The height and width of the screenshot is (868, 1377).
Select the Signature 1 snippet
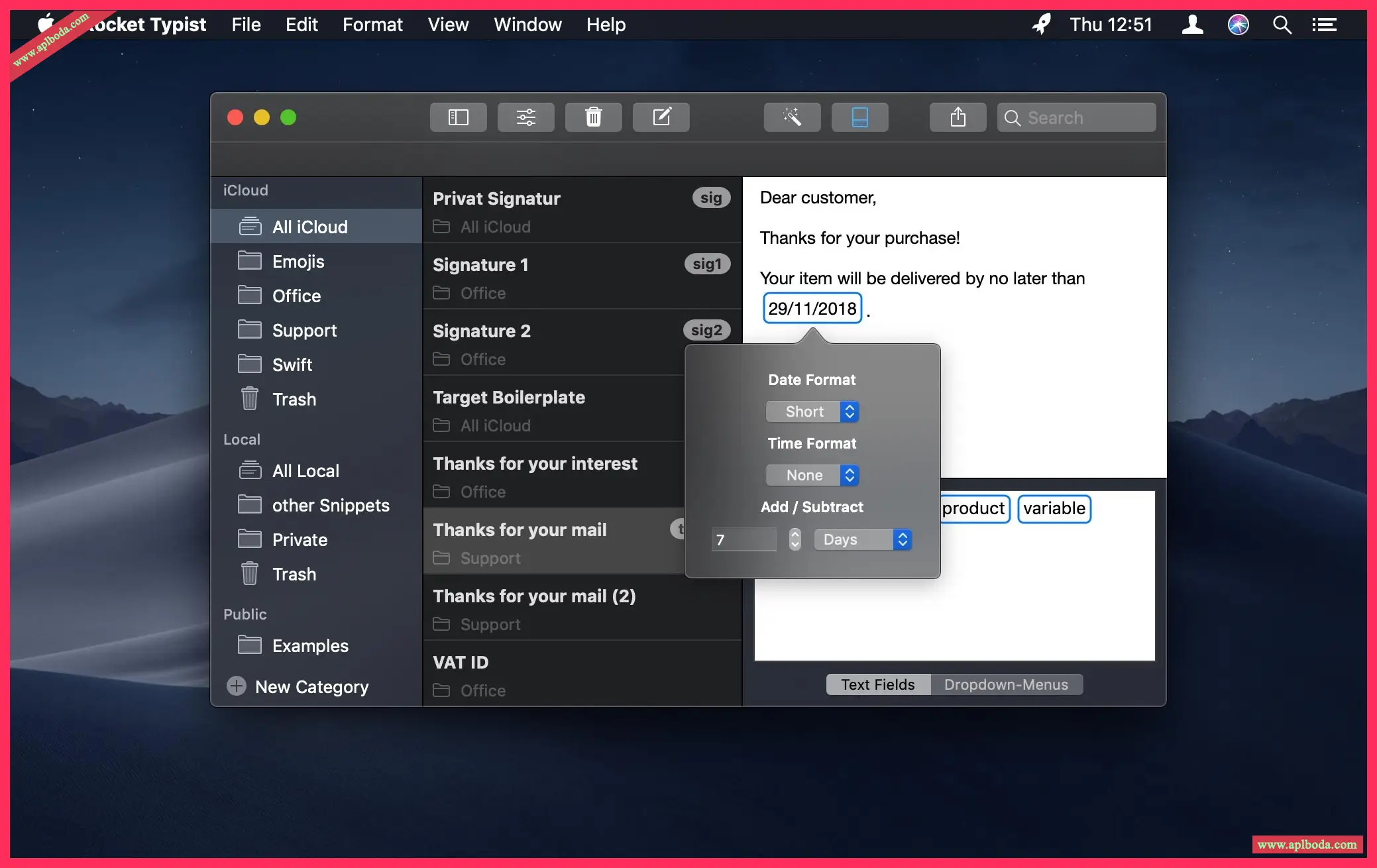(582, 276)
